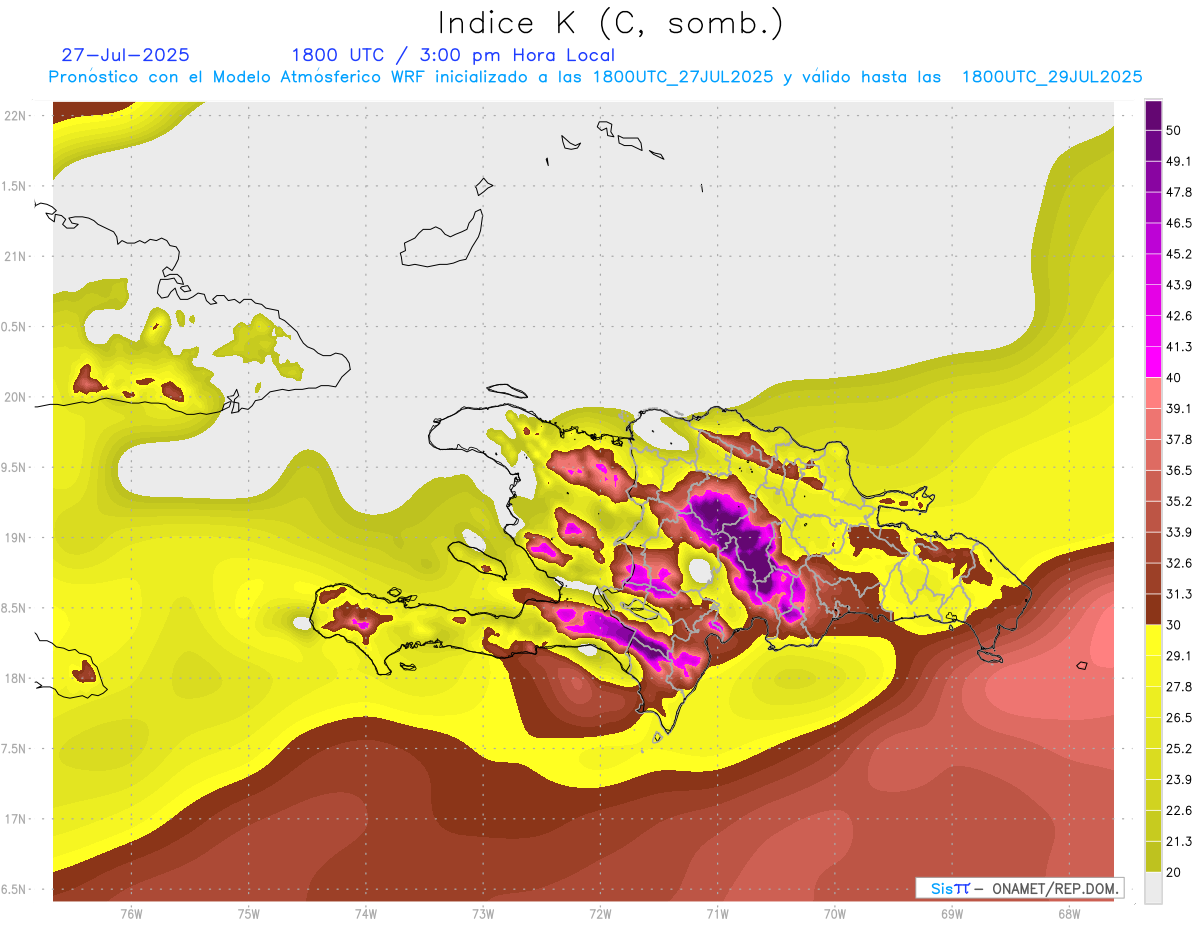Click the 70W axis label

[835, 913]
